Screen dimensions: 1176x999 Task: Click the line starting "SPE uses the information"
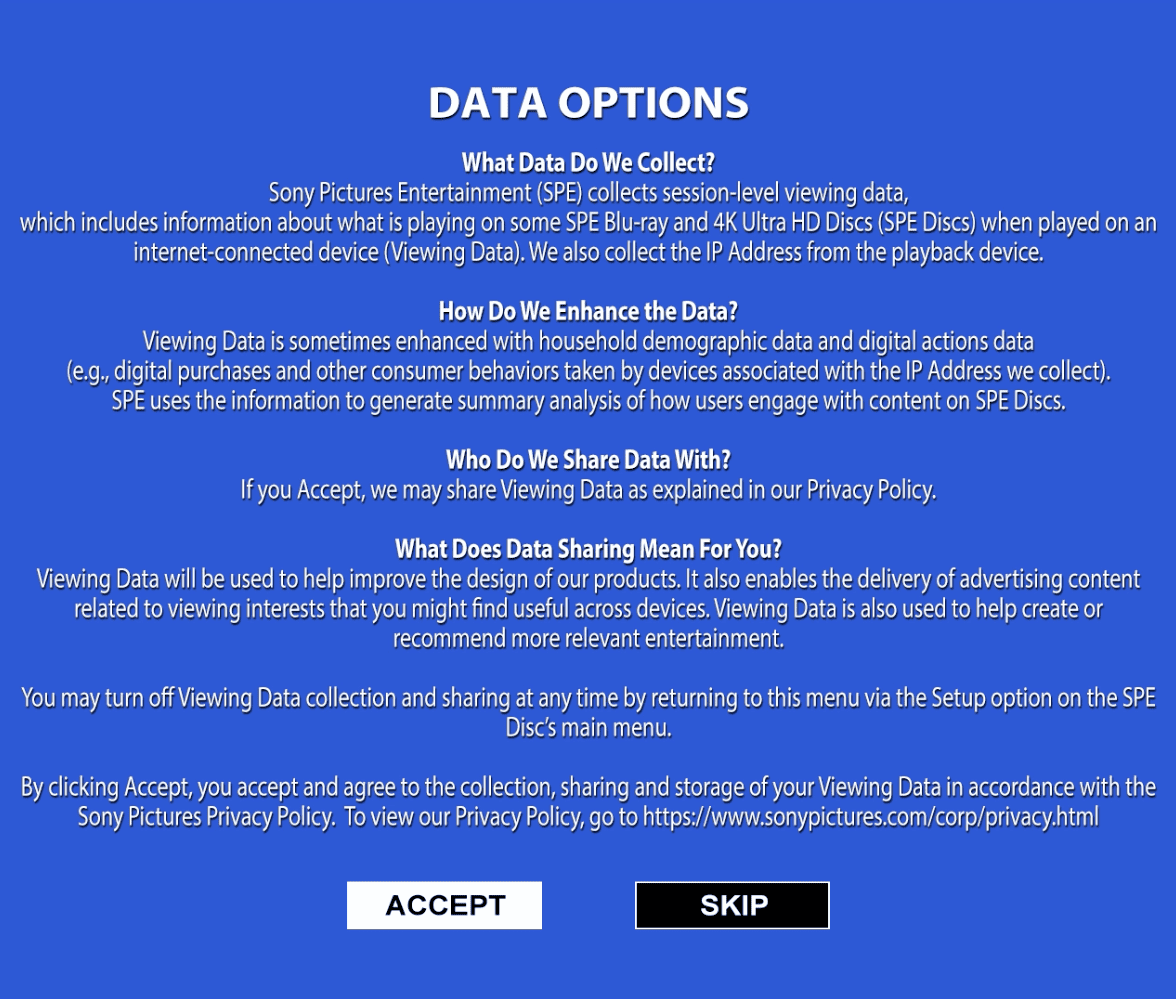tap(588, 401)
